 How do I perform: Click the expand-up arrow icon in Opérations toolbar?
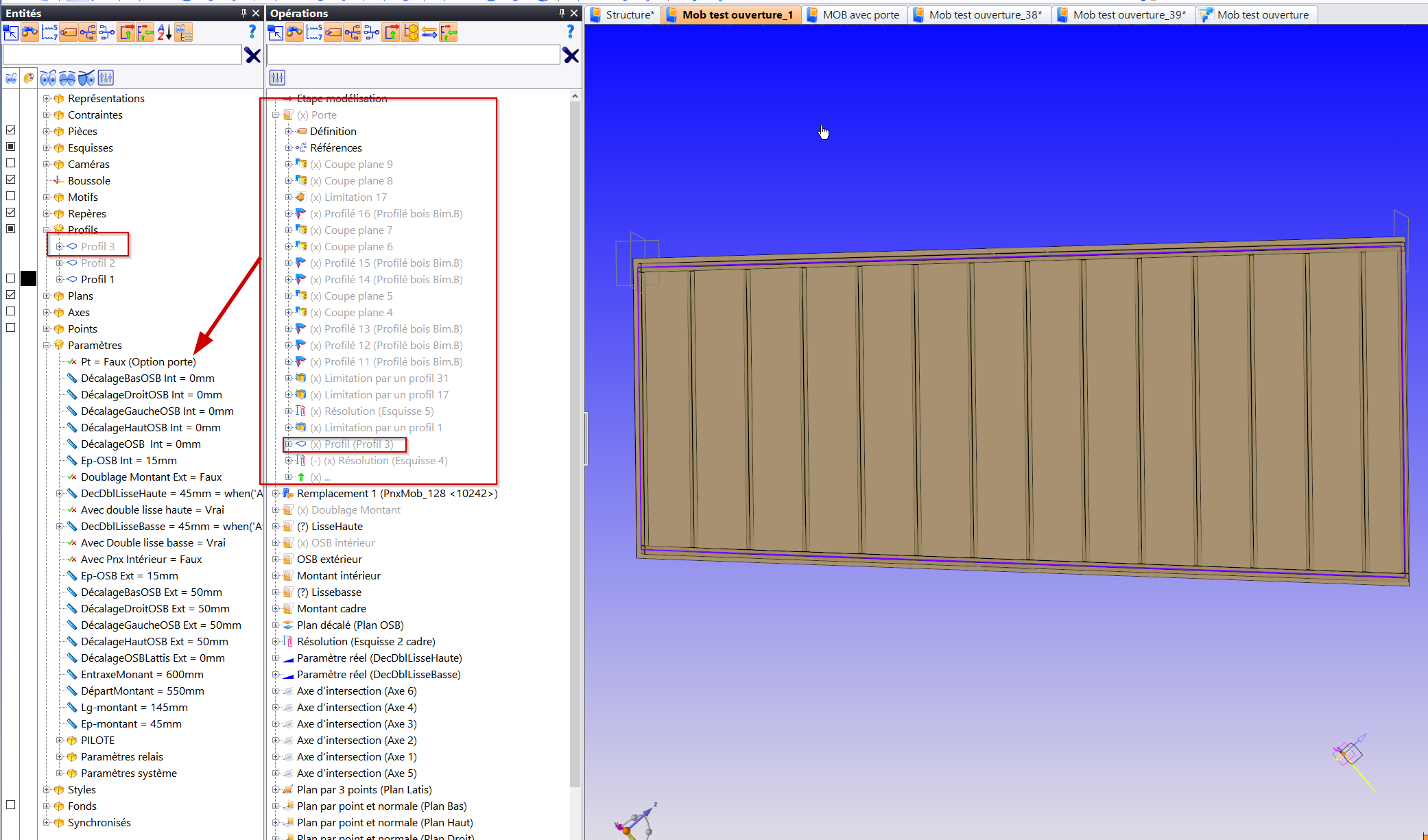(x=391, y=32)
